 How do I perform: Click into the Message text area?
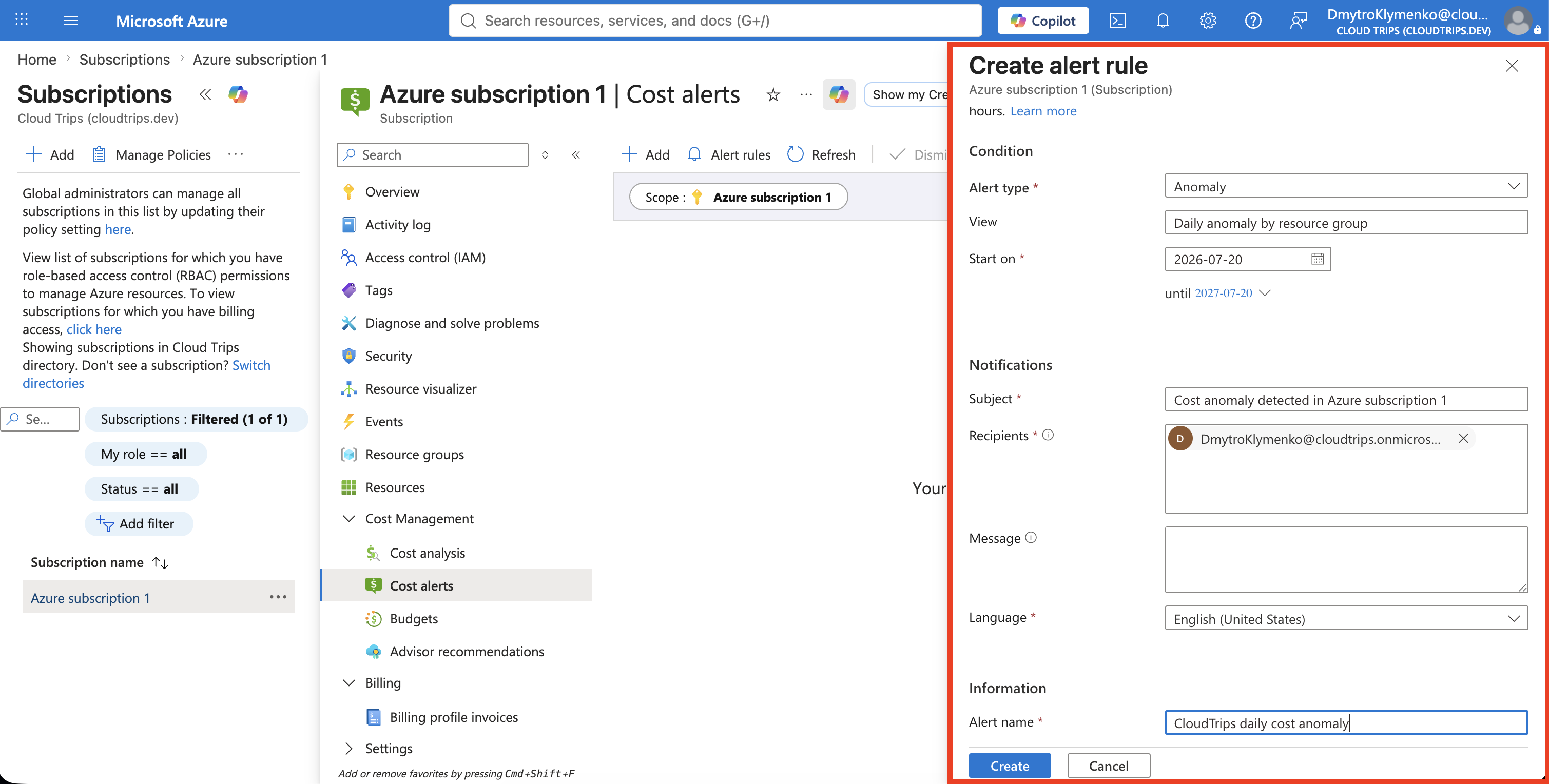pos(1346,559)
